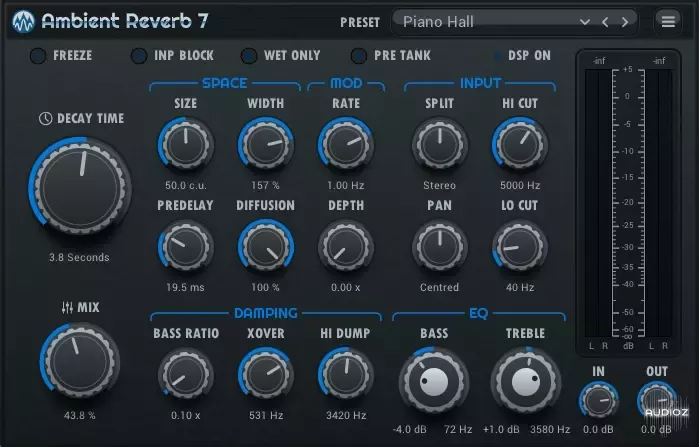
Task: Click the Hi Dump knob
Action: tap(346, 374)
